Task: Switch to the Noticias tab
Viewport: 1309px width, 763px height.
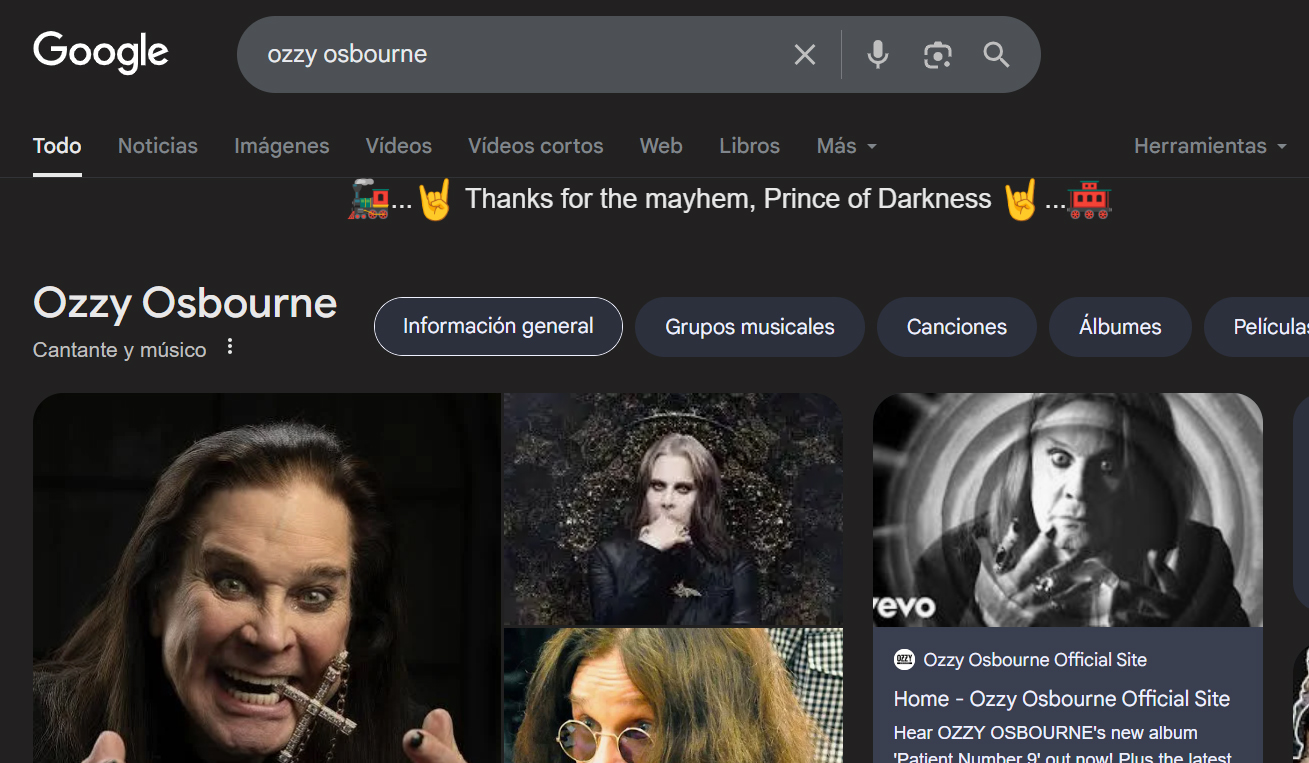Action: (x=158, y=146)
